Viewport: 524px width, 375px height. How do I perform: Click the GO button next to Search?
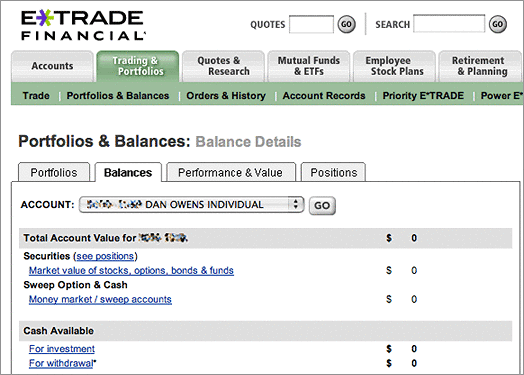(498, 24)
